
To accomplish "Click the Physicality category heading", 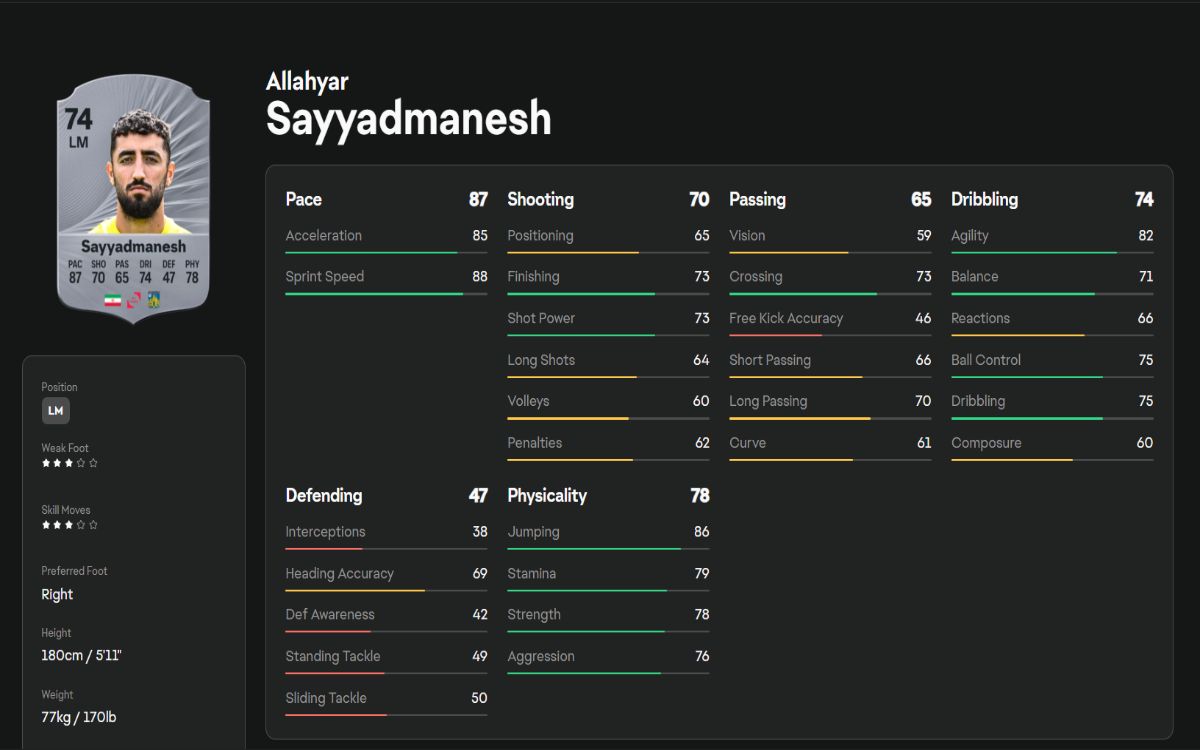I will coord(547,495).
